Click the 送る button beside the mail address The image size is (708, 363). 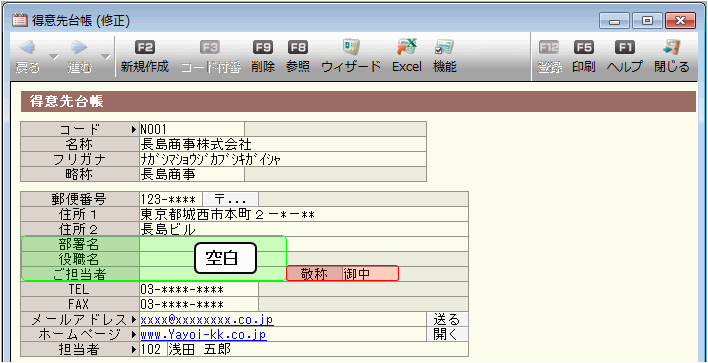pos(447,319)
